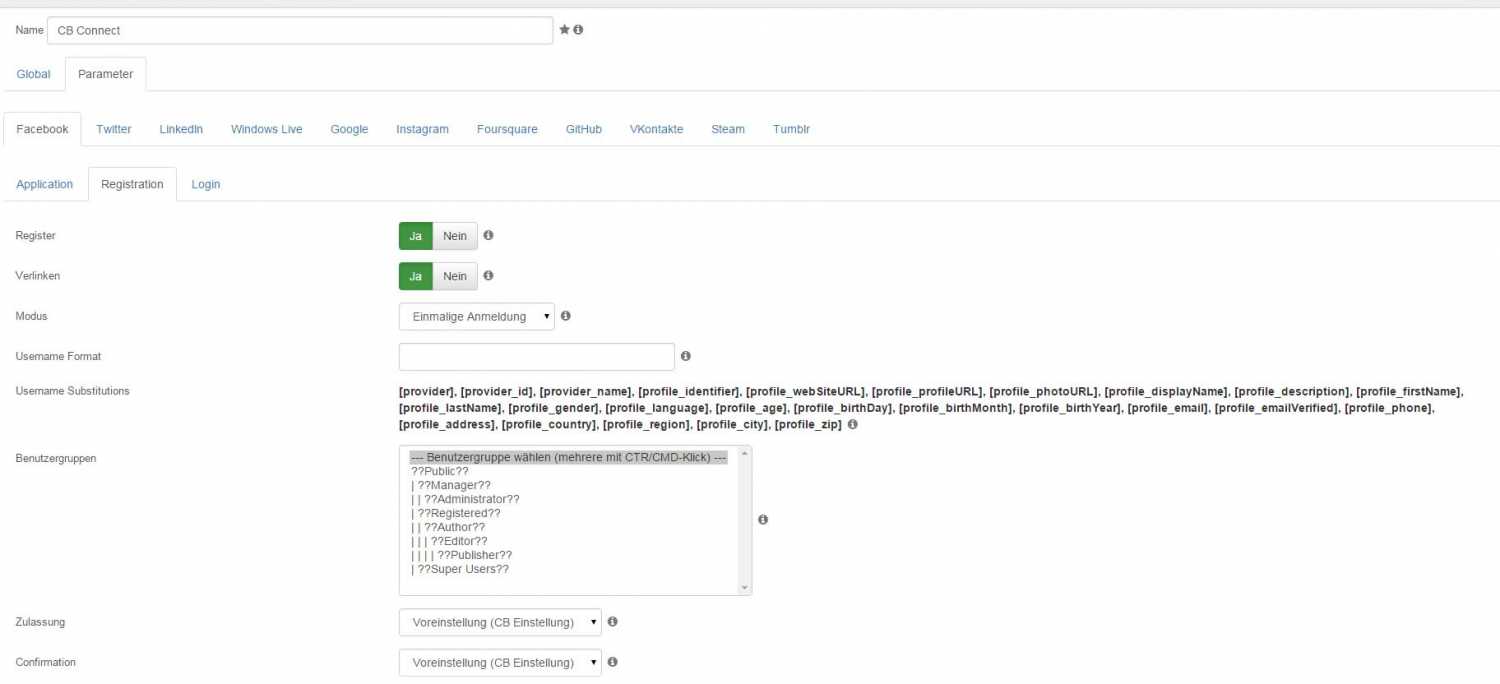Image resolution: width=1500 pixels, height=684 pixels.
Task: Open the Twitter provider tab
Action: point(114,129)
